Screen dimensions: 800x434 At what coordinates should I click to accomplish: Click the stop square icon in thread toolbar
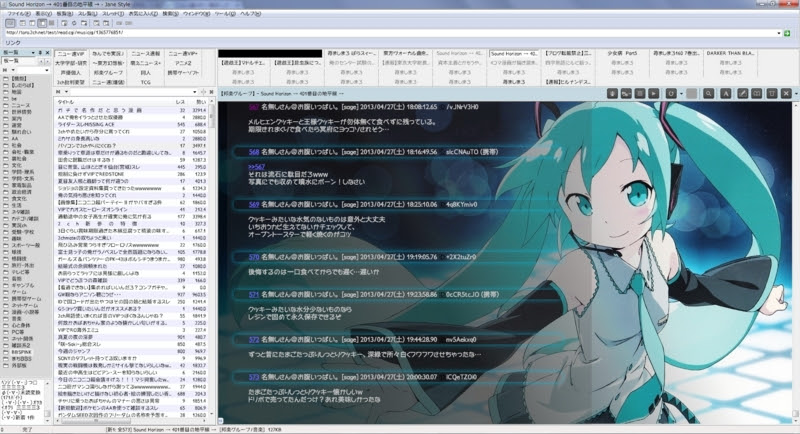640,94
